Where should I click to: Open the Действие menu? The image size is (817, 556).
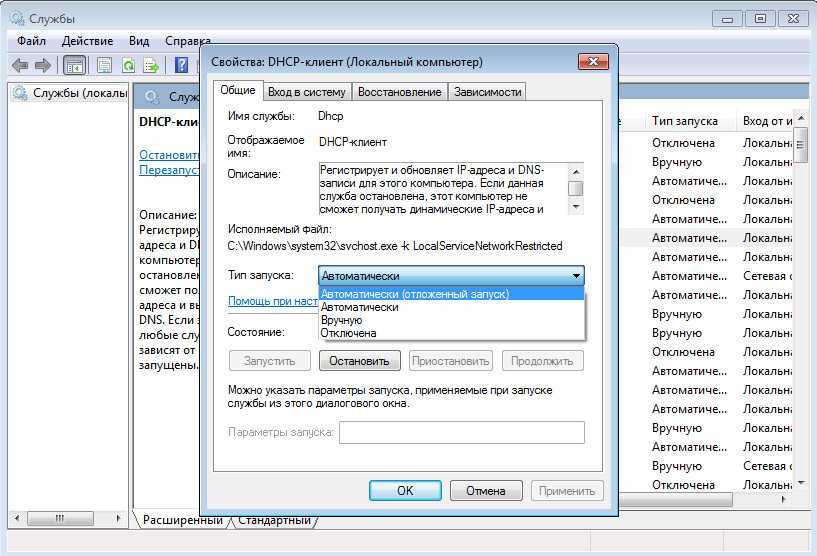(x=87, y=41)
